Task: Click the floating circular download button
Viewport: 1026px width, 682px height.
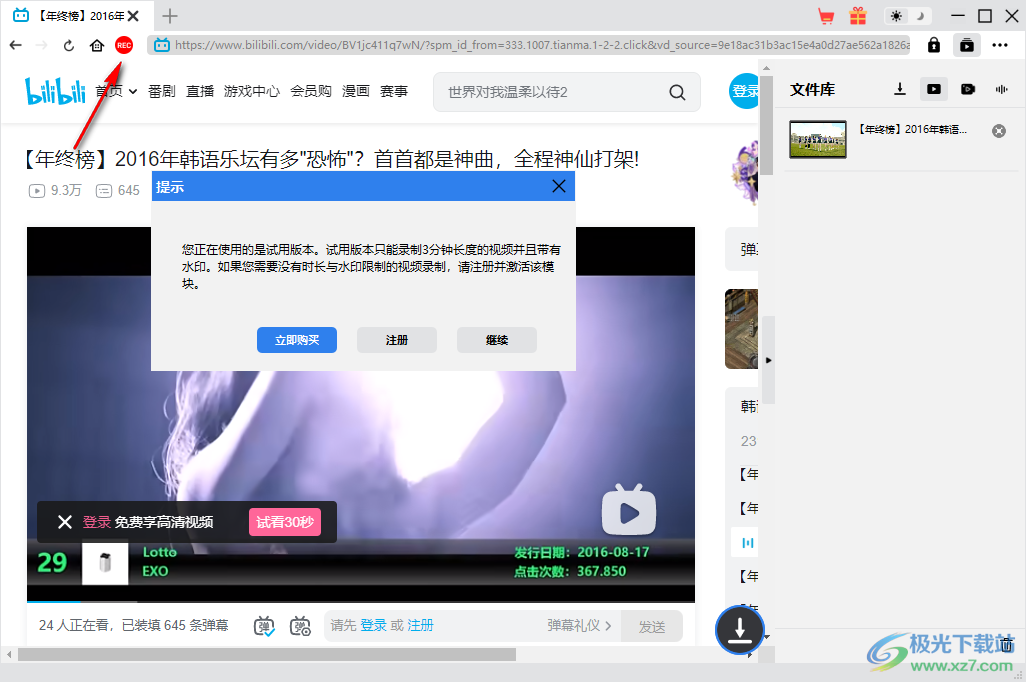Action: [739, 631]
